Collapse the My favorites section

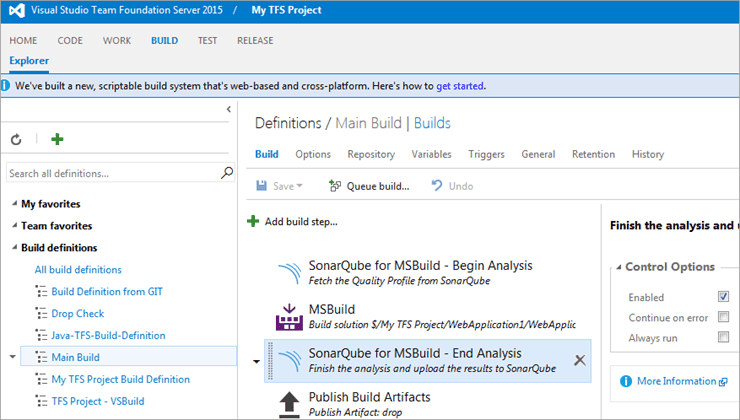15,203
